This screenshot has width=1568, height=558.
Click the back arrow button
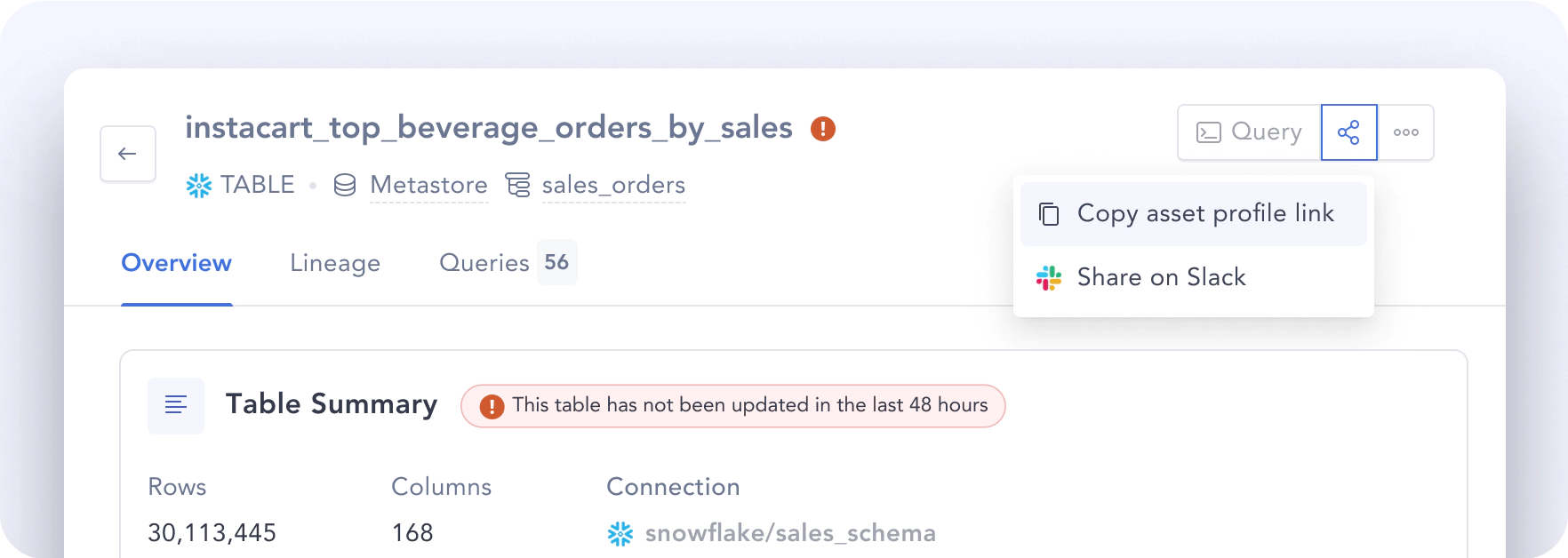coord(128,154)
